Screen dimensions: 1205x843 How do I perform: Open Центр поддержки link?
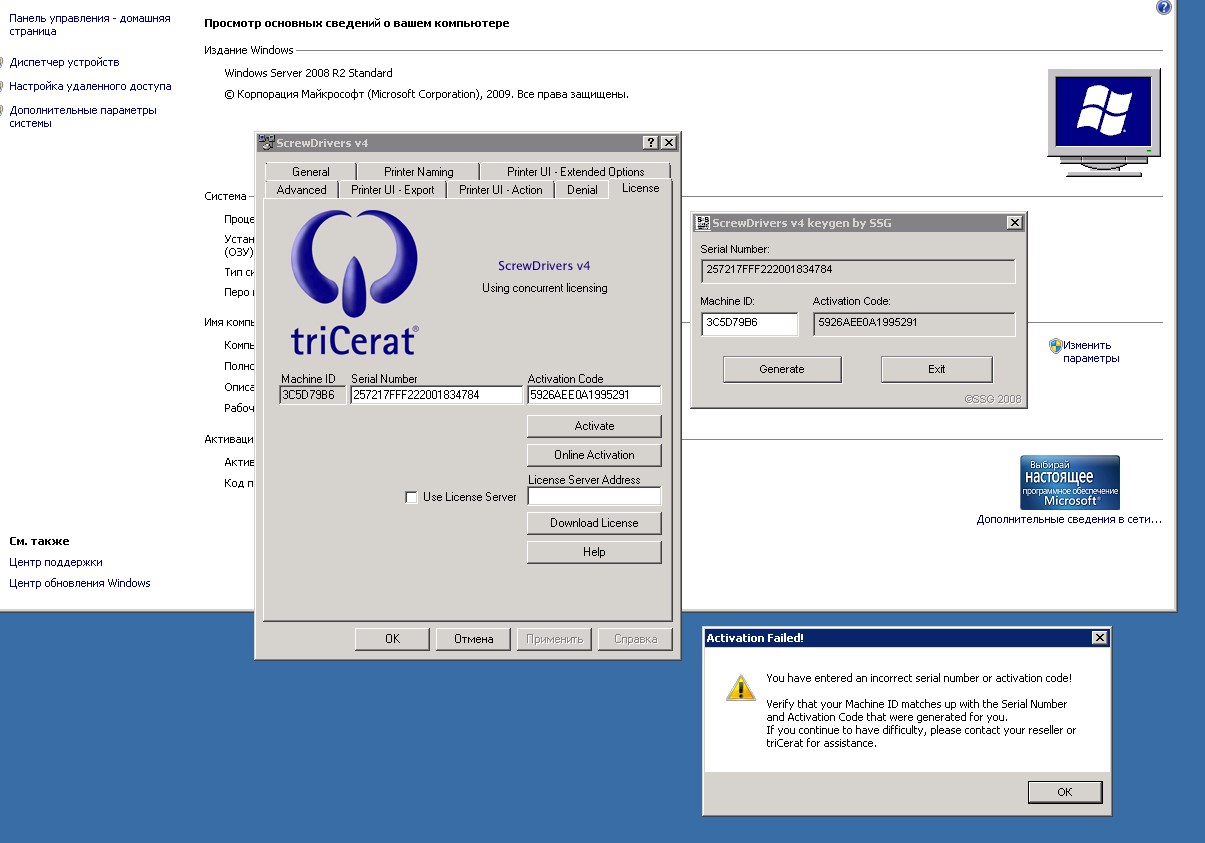pos(56,562)
